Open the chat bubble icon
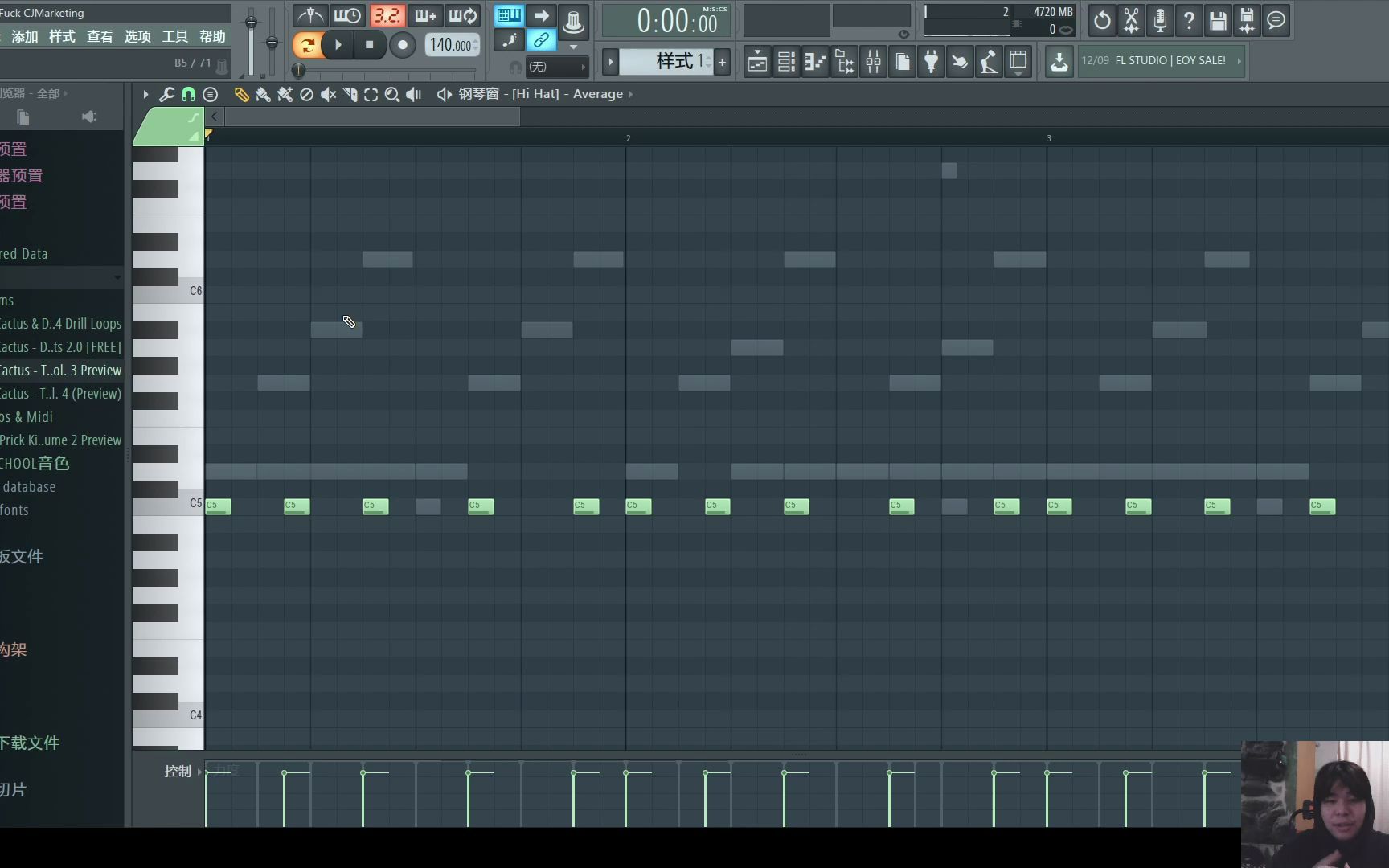 coord(1276,20)
